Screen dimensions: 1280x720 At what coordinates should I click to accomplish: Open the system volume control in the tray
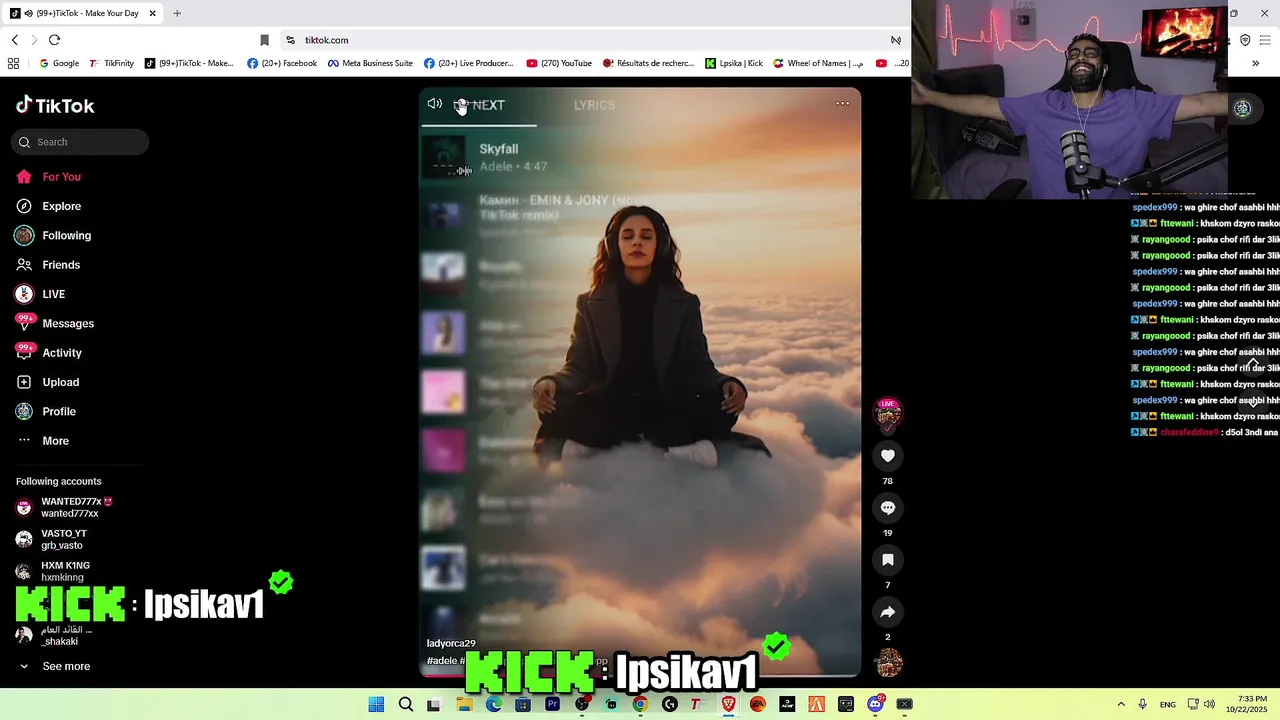[x=1210, y=704]
